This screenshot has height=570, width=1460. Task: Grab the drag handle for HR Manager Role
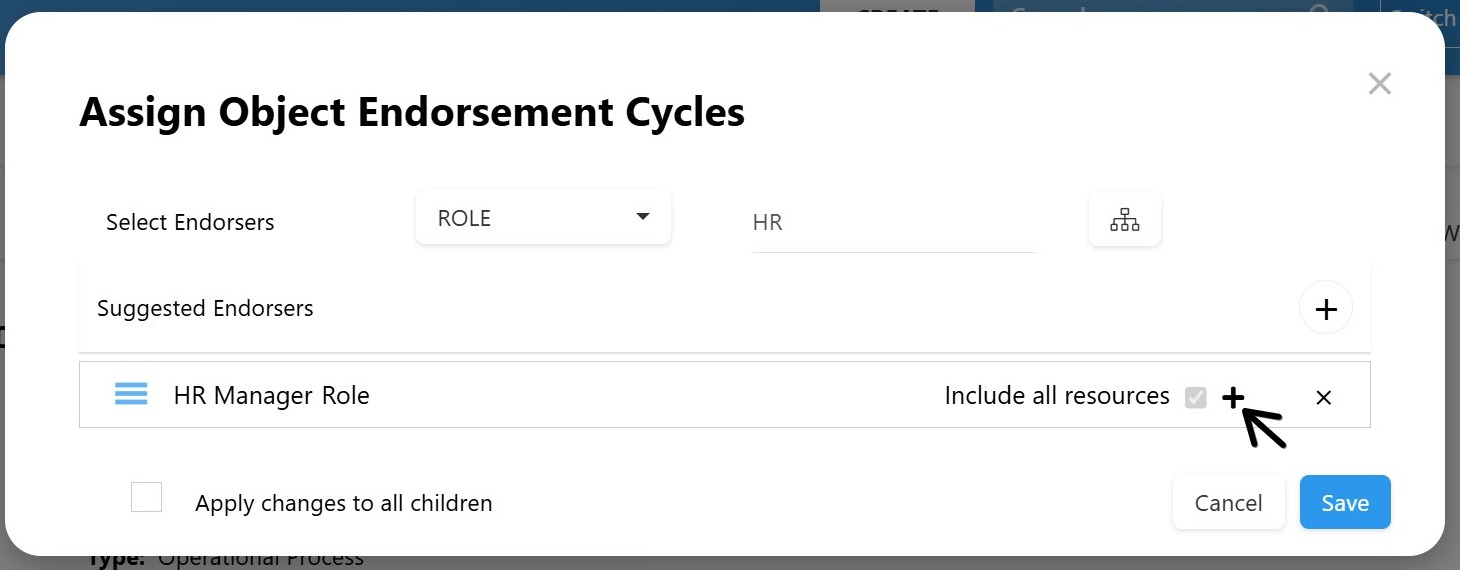[131, 395]
